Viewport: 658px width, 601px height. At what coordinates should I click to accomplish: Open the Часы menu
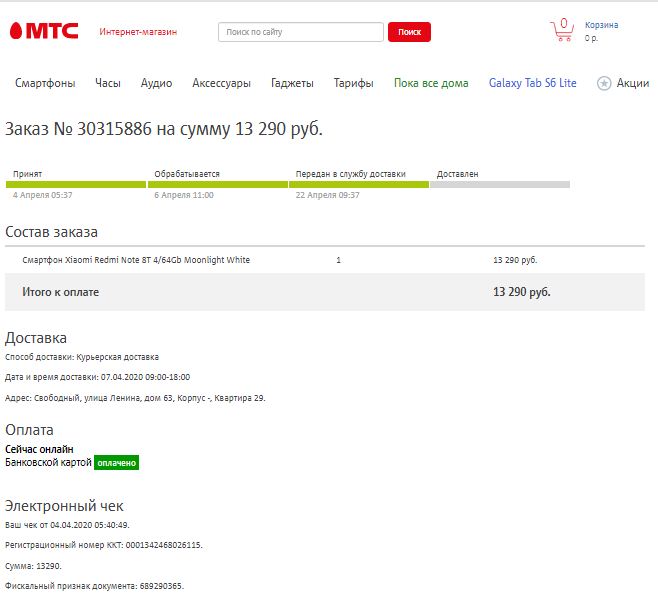pos(108,83)
